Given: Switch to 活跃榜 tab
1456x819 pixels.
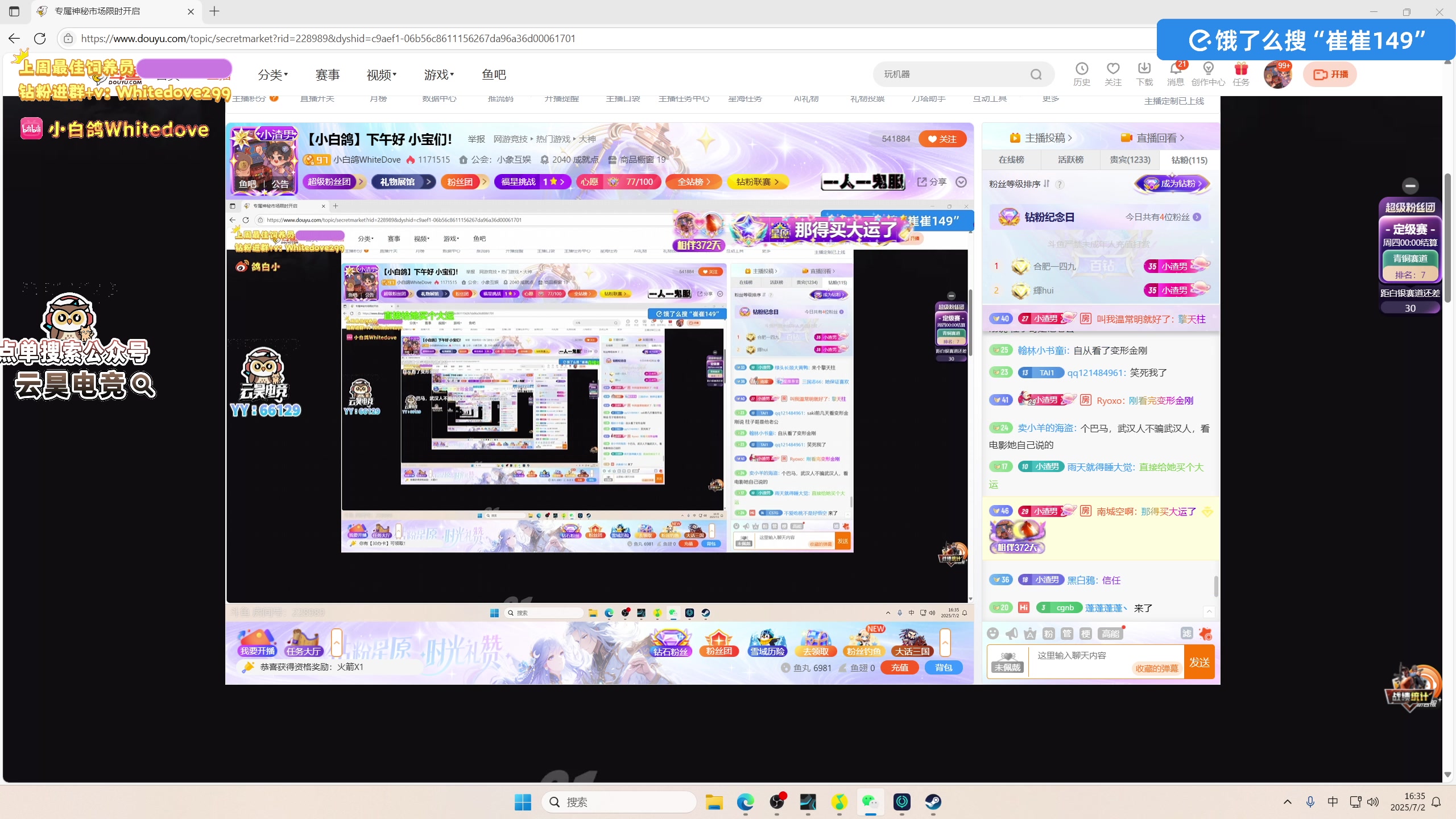Looking at the screenshot, I should [1070, 160].
